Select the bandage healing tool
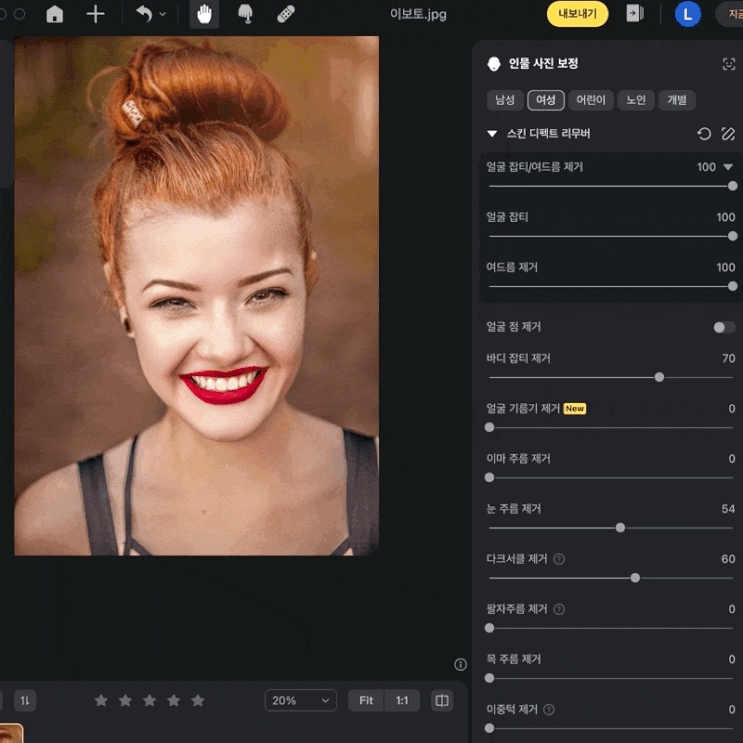Screen dimensions: 743x743 coord(286,14)
